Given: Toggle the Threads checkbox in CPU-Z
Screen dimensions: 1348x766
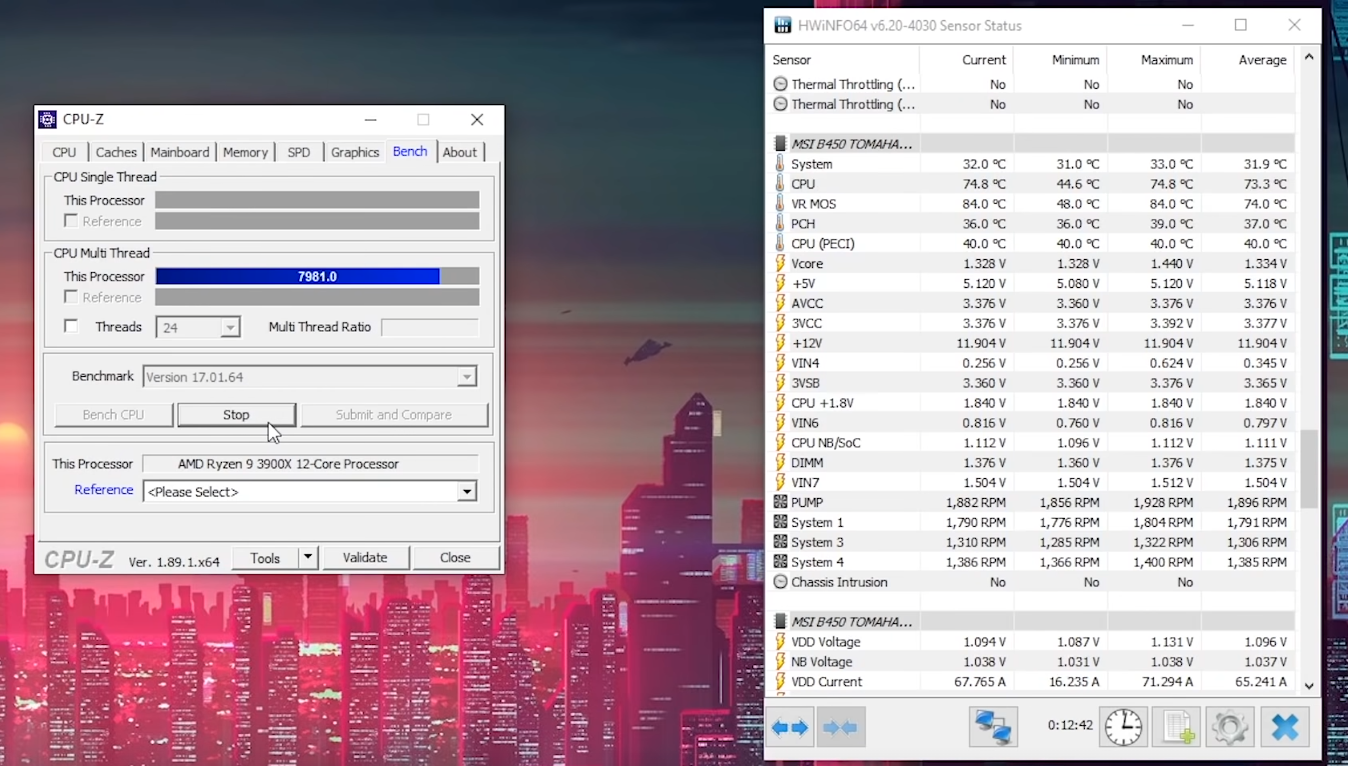Looking at the screenshot, I should 71,326.
